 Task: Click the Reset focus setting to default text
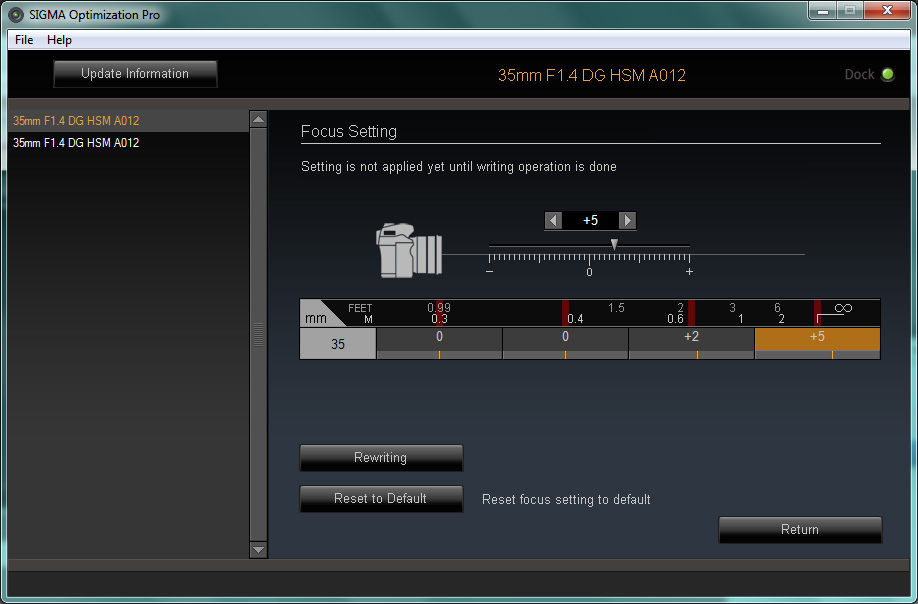(566, 499)
